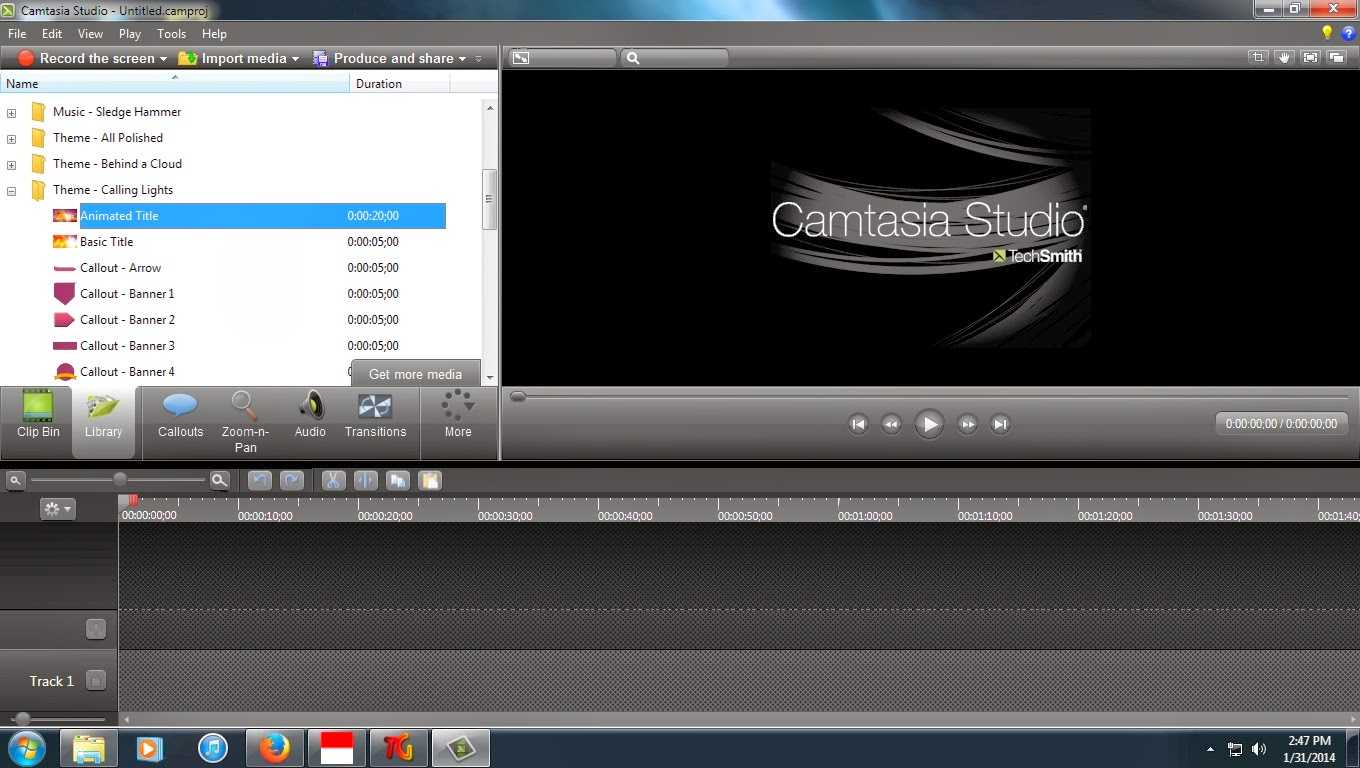Enable crop mode in the preview
Image resolution: width=1360 pixels, height=768 pixels.
pyautogui.click(x=1258, y=58)
